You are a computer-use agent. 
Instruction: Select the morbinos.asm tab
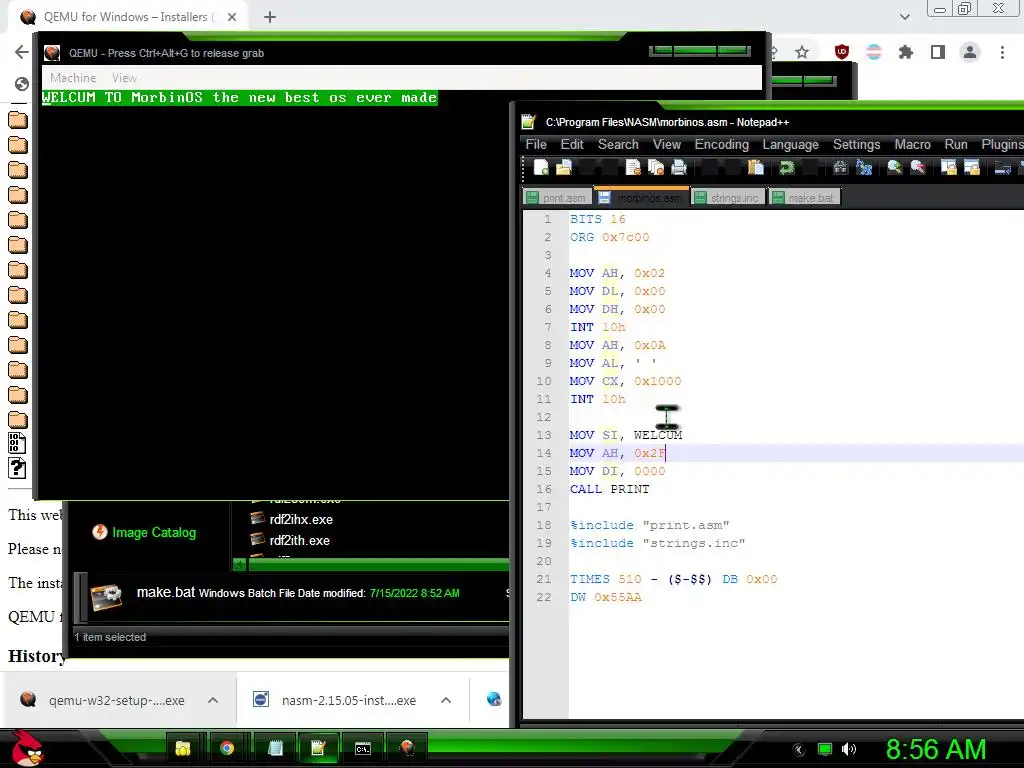pyautogui.click(x=641, y=197)
